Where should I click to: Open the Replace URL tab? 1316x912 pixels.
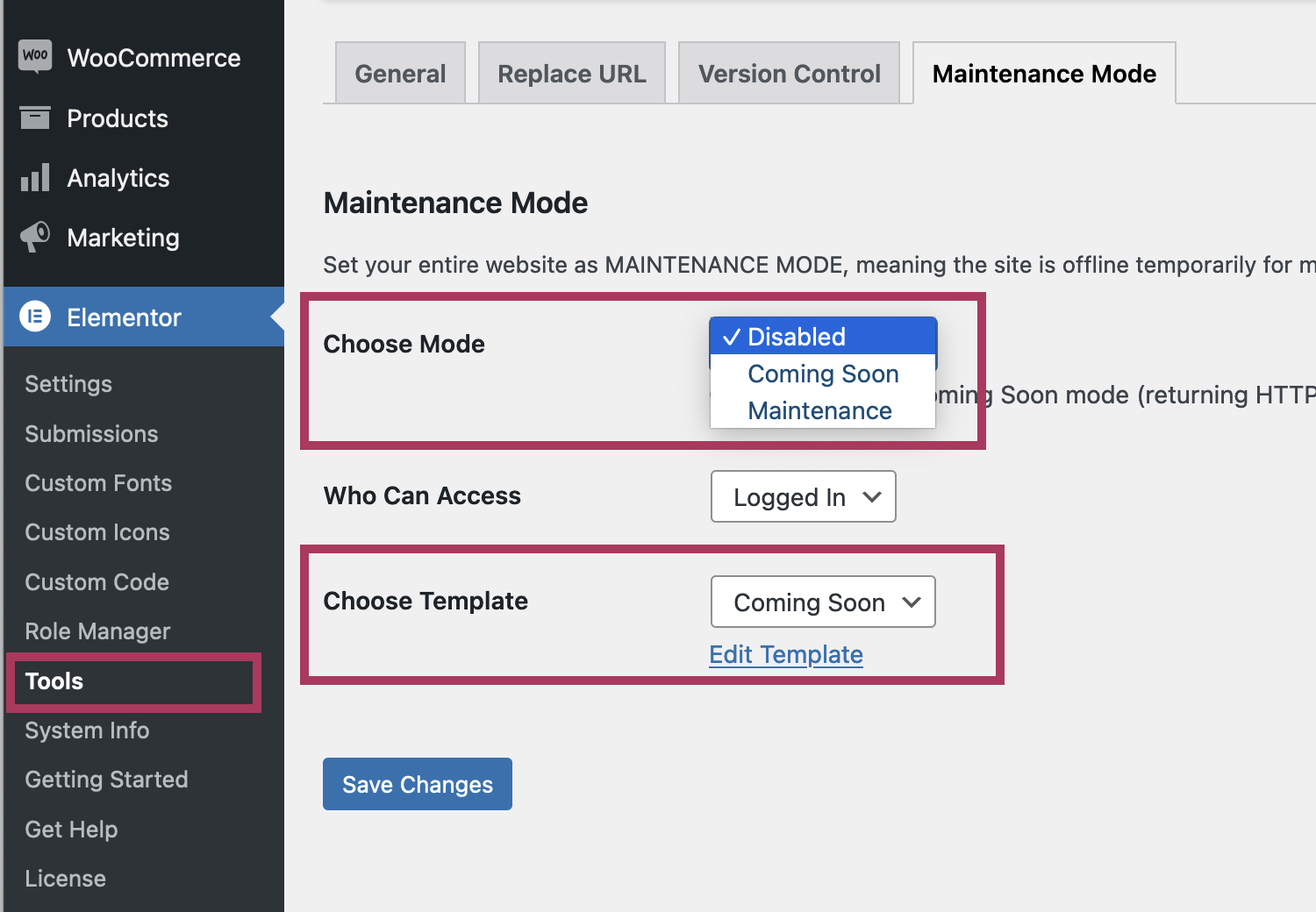coord(571,74)
